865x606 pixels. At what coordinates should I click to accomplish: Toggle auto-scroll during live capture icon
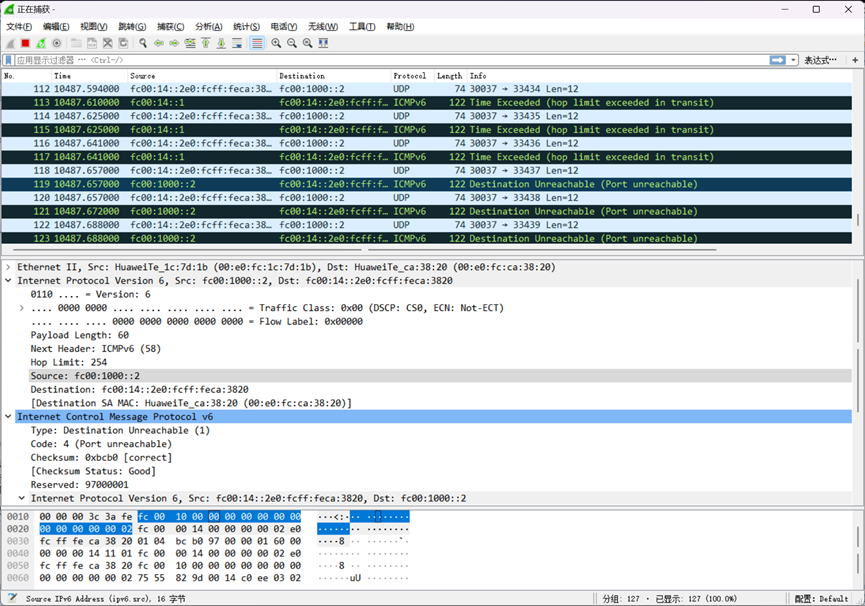point(237,43)
